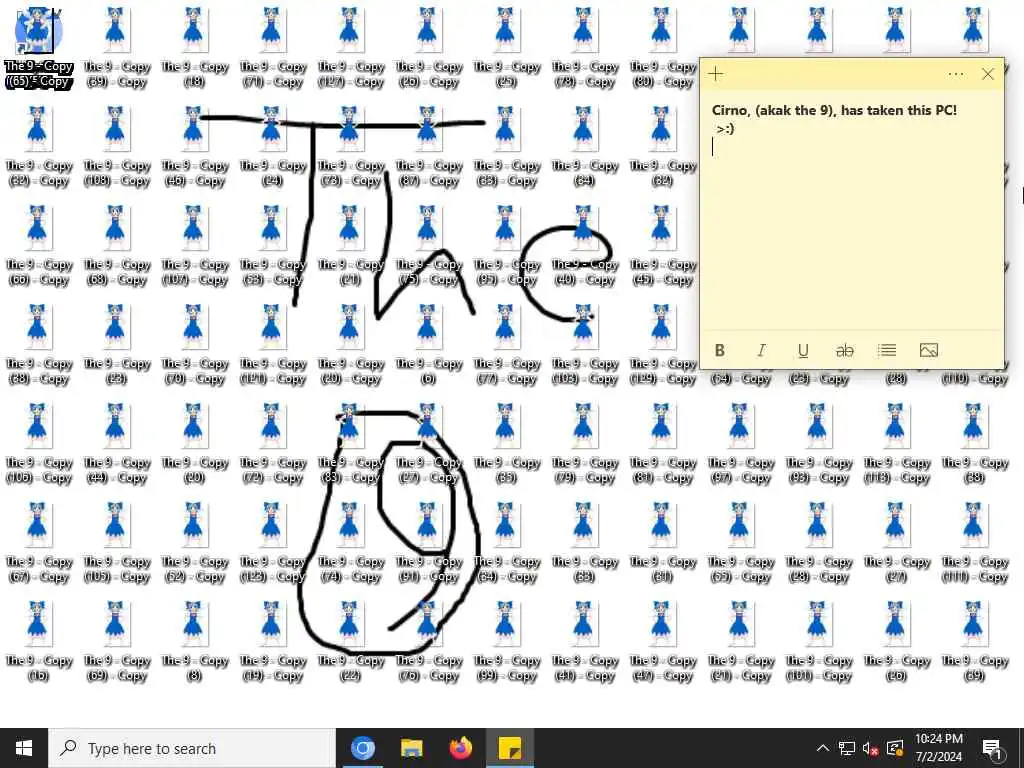This screenshot has width=1024, height=768.
Task: Select desktop file 'The 9 - Copy (123) - Copy'
Action: pos(272,543)
